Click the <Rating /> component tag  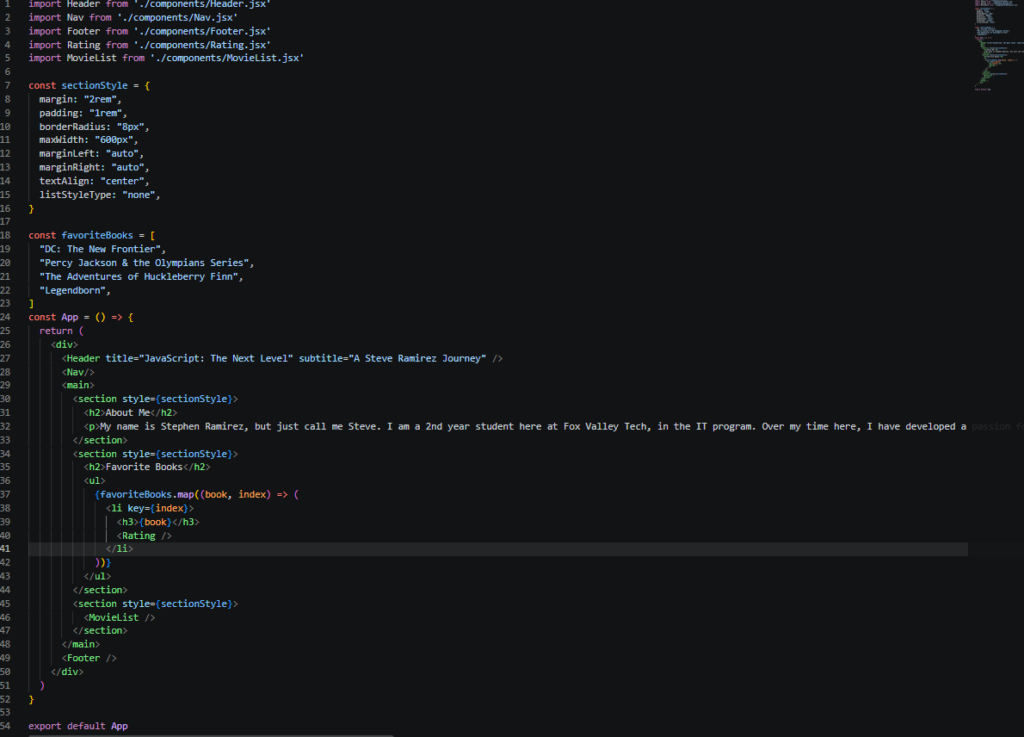[144, 536]
